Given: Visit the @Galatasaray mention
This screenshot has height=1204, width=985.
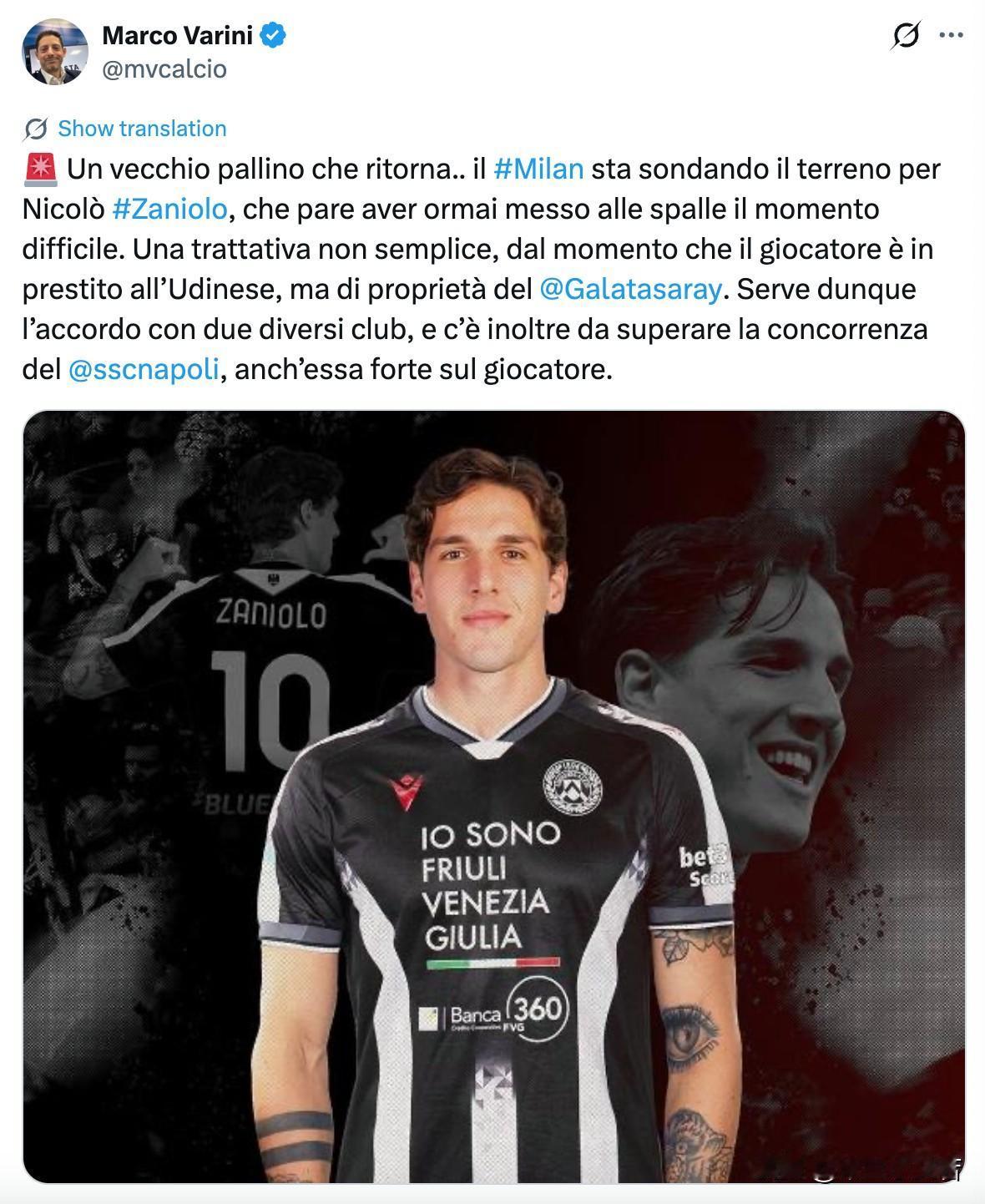Looking at the screenshot, I should coord(630,289).
